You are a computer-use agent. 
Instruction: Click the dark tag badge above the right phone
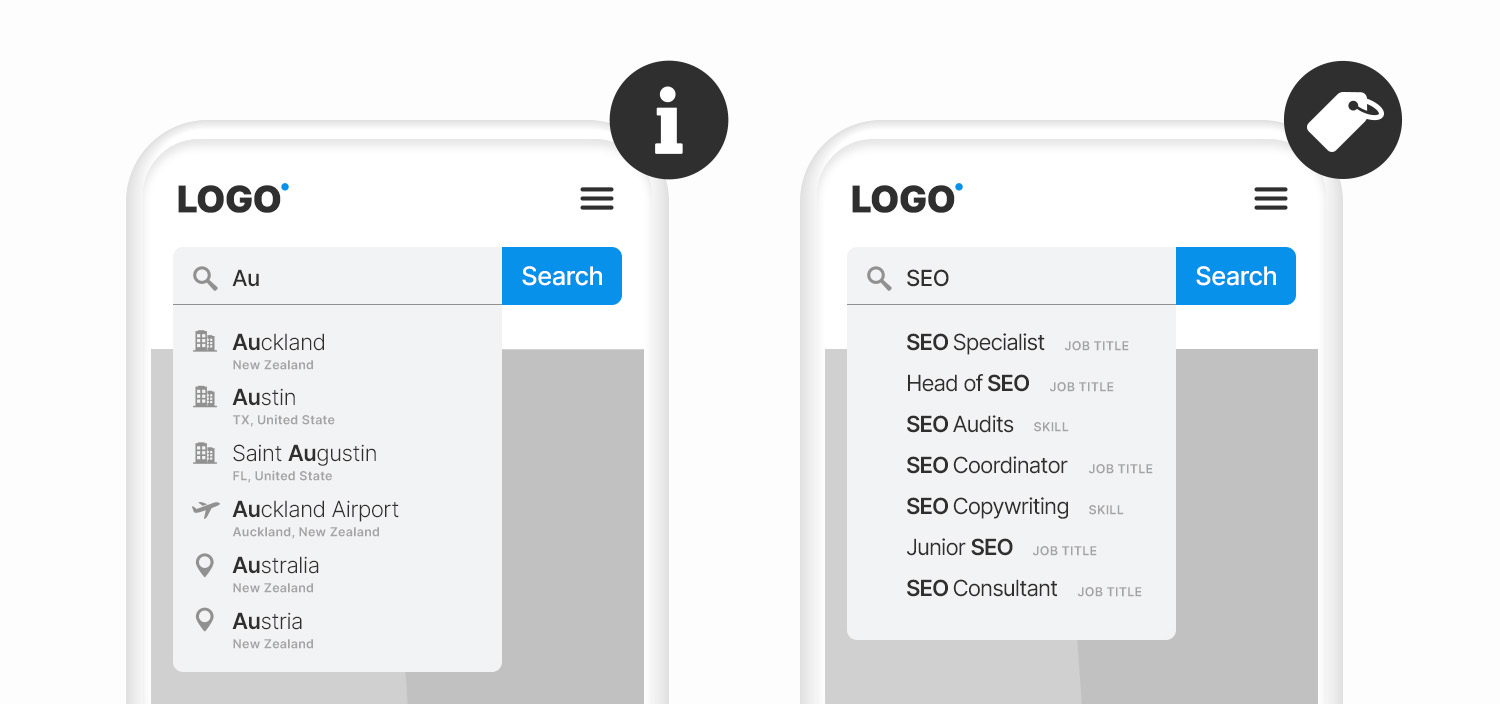click(x=1342, y=119)
